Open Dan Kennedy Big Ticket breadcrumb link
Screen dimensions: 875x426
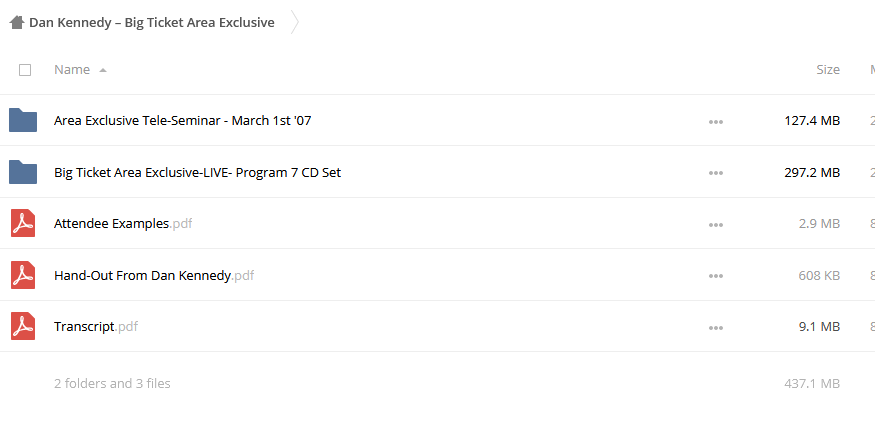(x=152, y=22)
